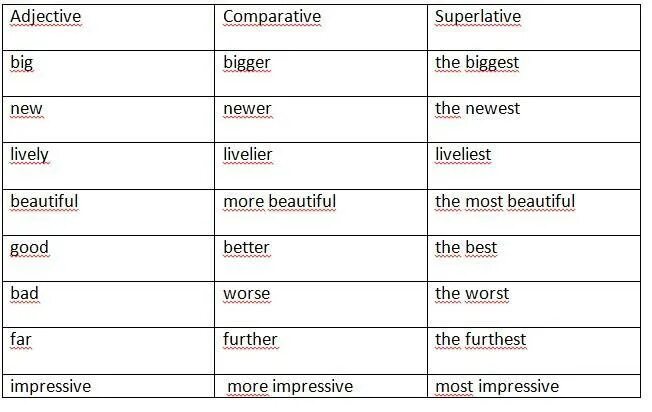Click the 'Superlative' column header text

(478, 17)
